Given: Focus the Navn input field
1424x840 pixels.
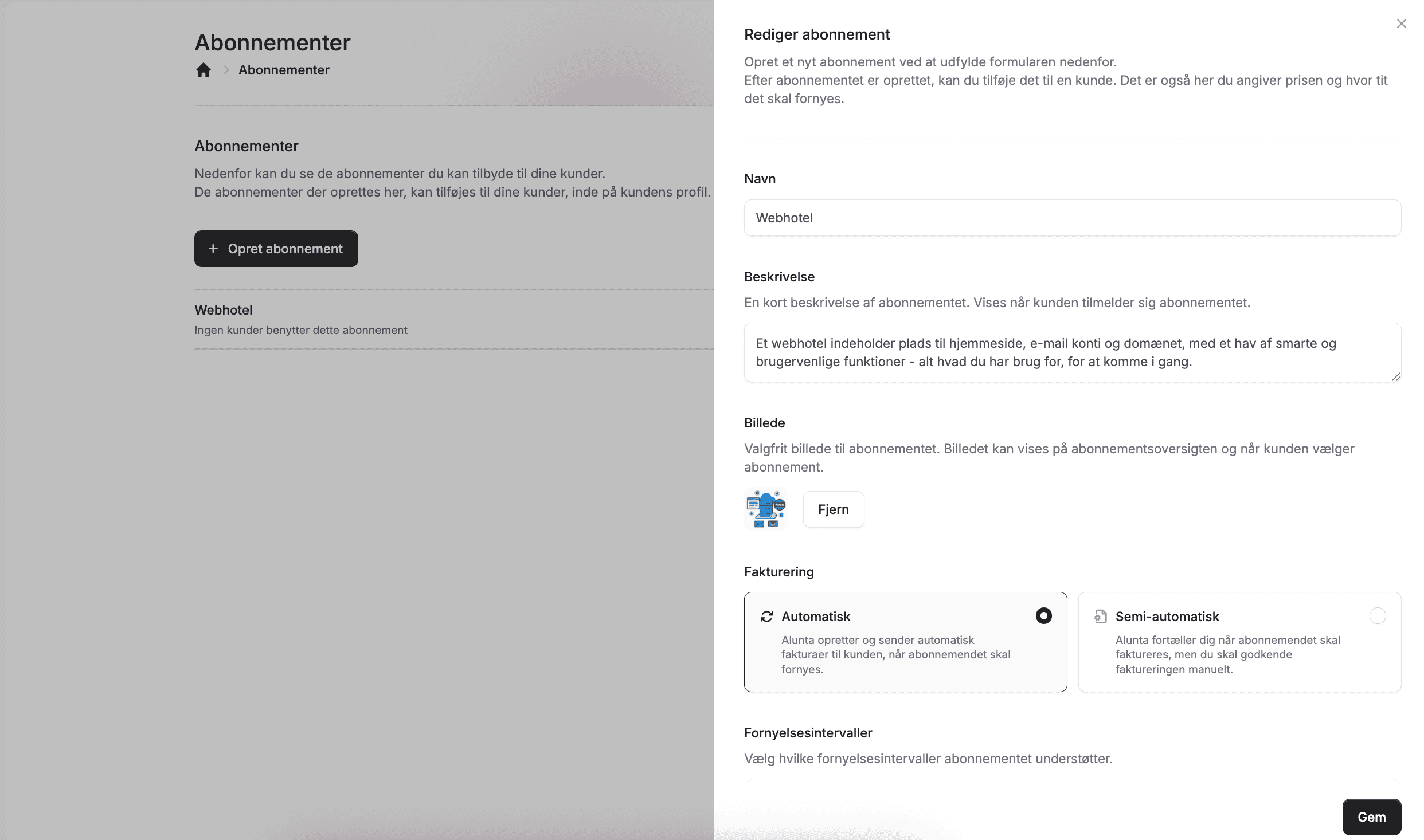Looking at the screenshot, I should tap(1072, 218).
